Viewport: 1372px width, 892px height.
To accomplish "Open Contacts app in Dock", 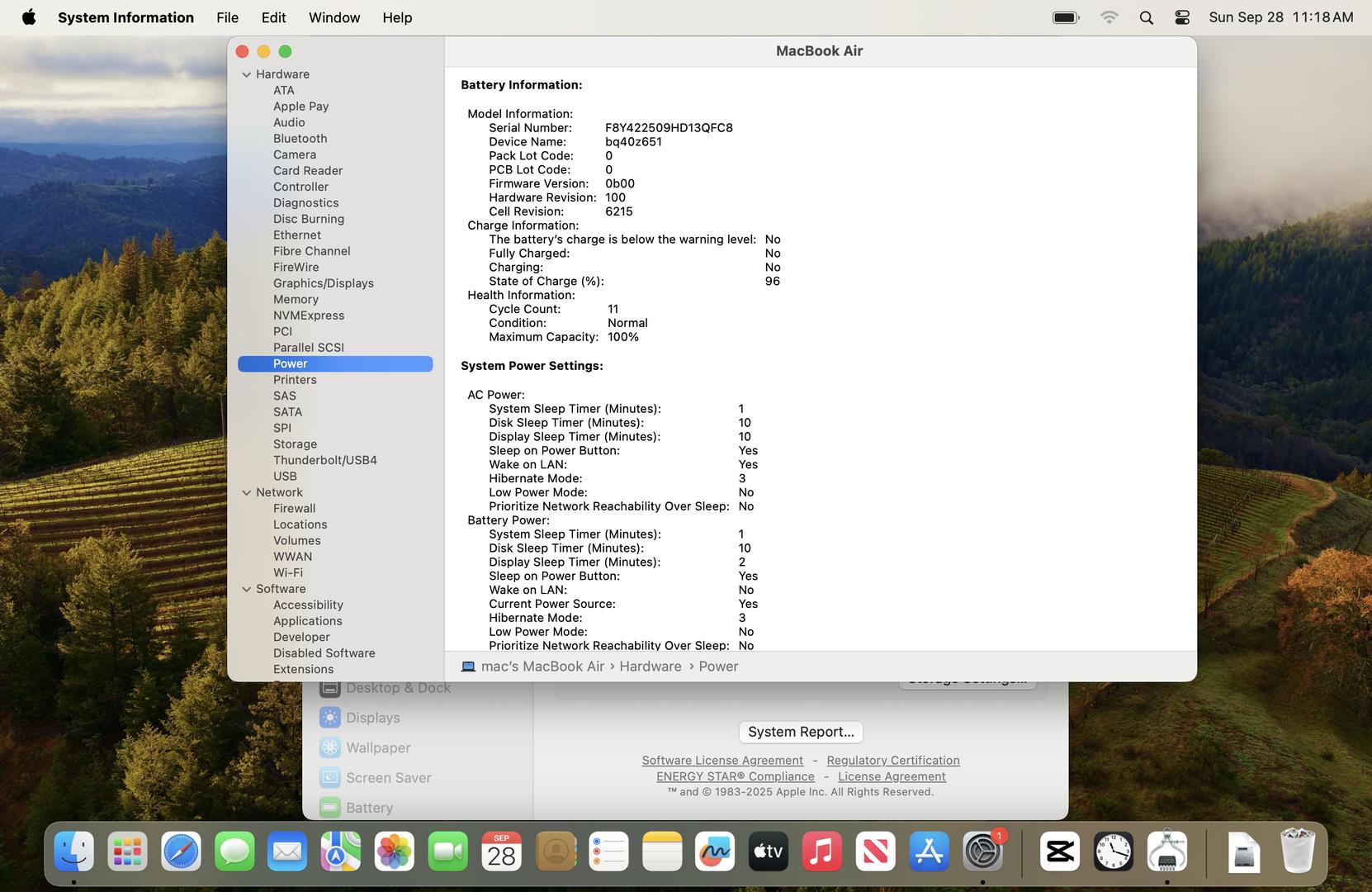I will coord(556,852).
